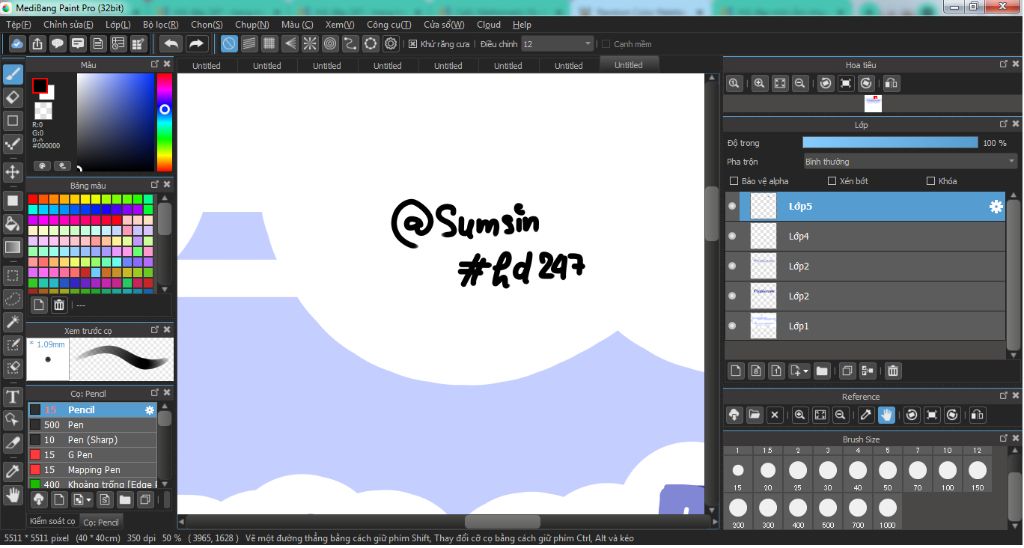1024x548 pixels.
Task: Toggle the Khử răng cưa checkbox
Action: point(413,44)
